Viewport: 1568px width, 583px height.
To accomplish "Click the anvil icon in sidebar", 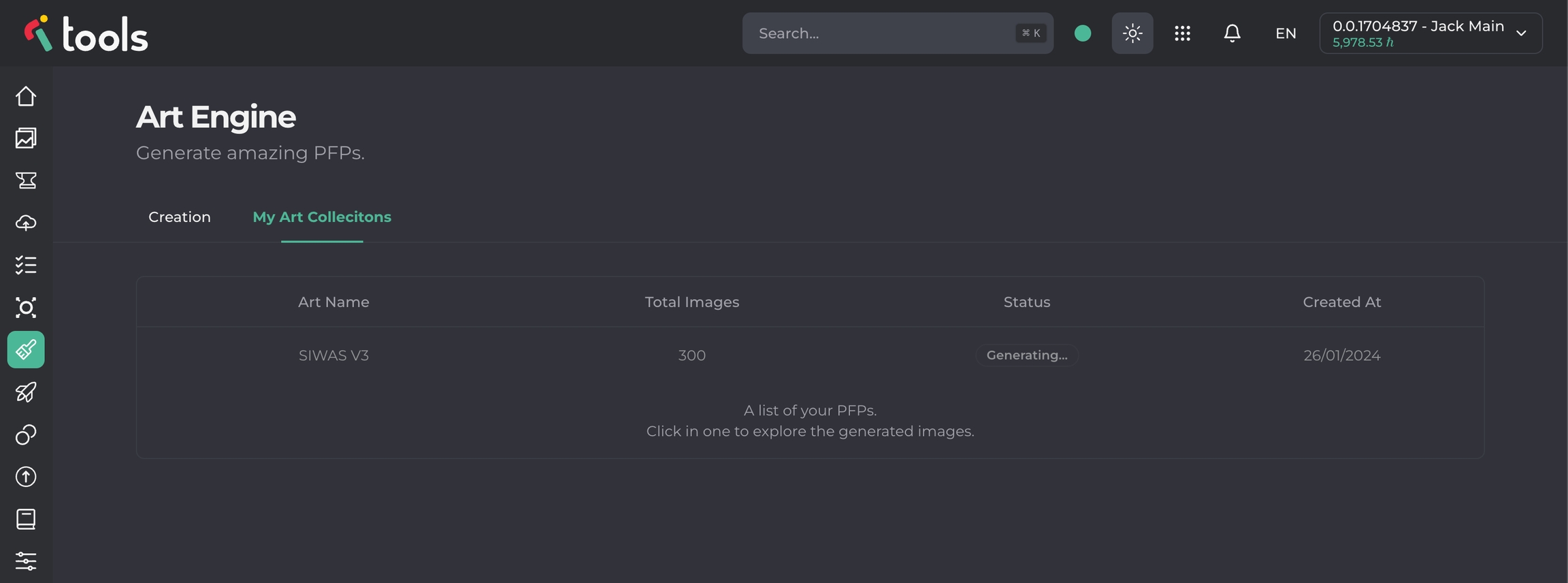I will [x=26, y=180].
